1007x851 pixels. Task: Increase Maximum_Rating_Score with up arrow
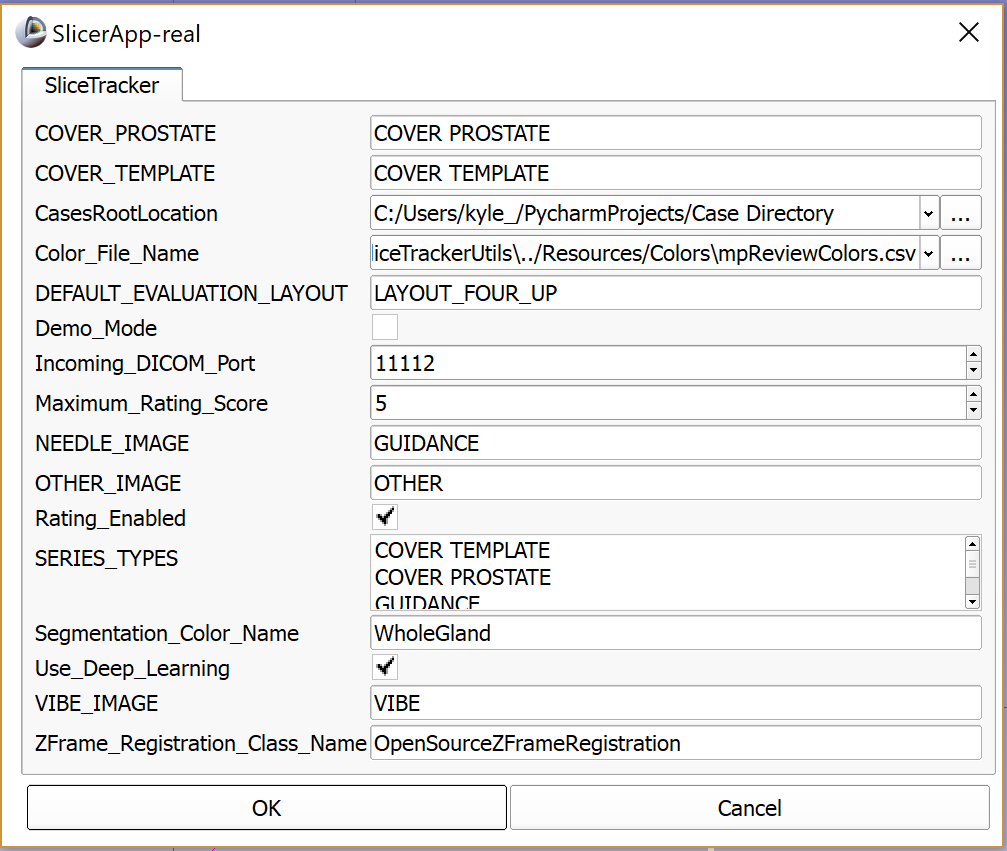point(973,395)
